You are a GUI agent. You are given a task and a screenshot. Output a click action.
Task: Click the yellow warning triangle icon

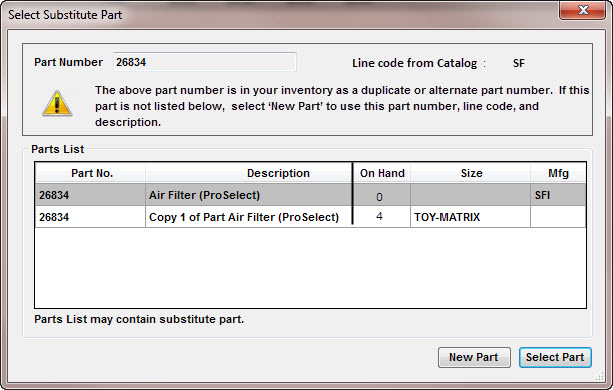(57, 104)
